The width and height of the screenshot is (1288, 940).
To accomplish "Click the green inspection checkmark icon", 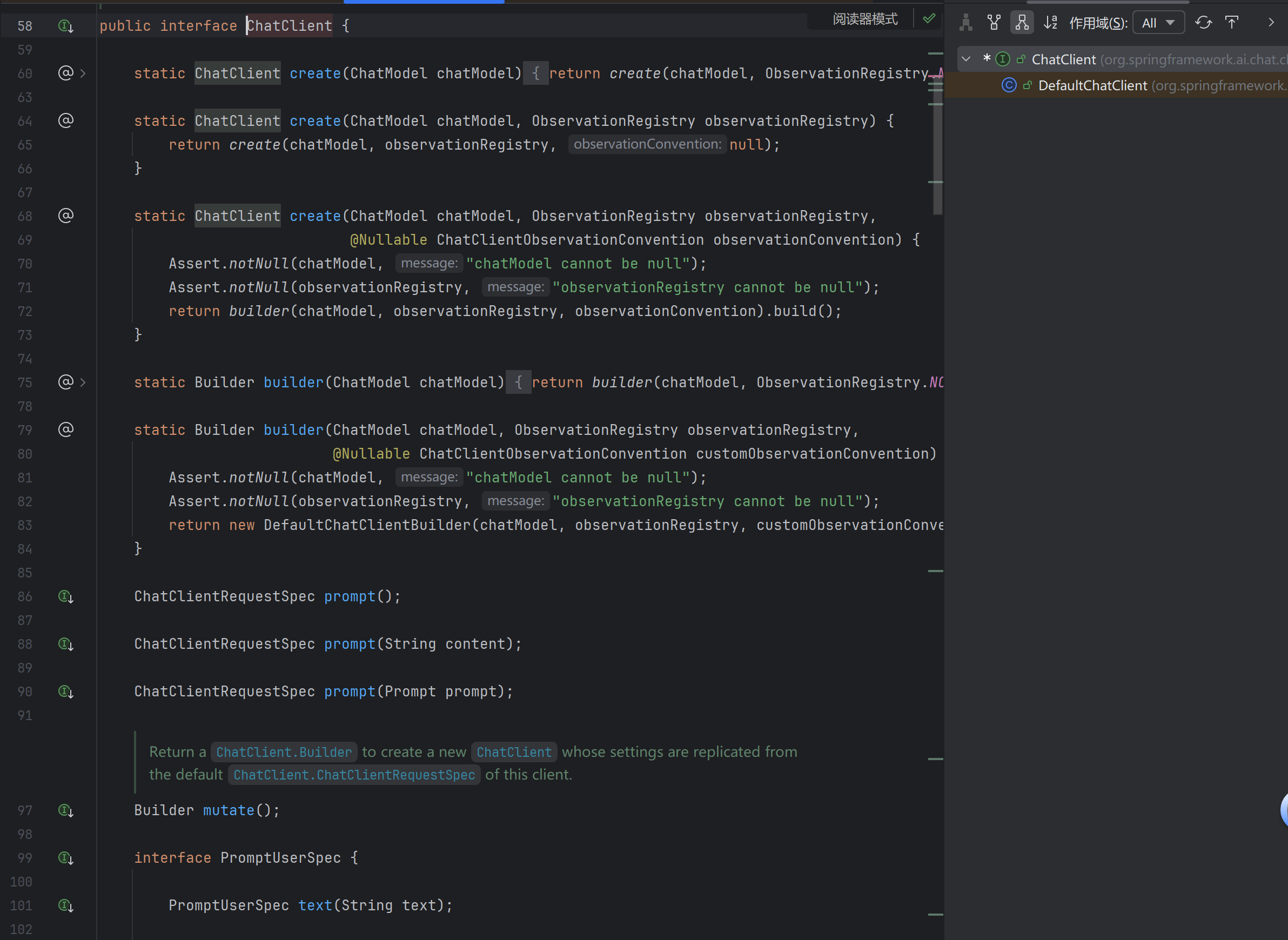I will pyautogui.click(x=929, y=19).
